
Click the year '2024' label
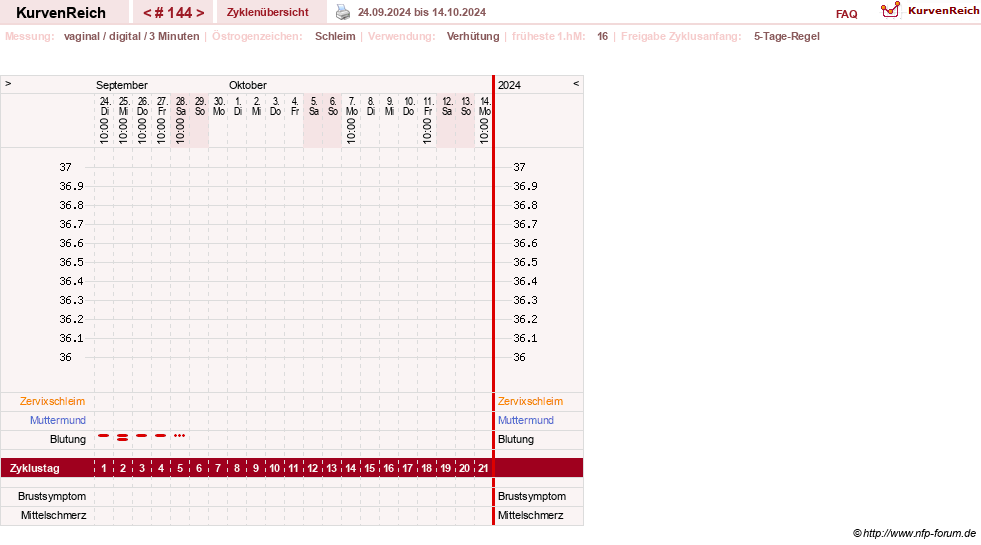(x=509, y=85)
